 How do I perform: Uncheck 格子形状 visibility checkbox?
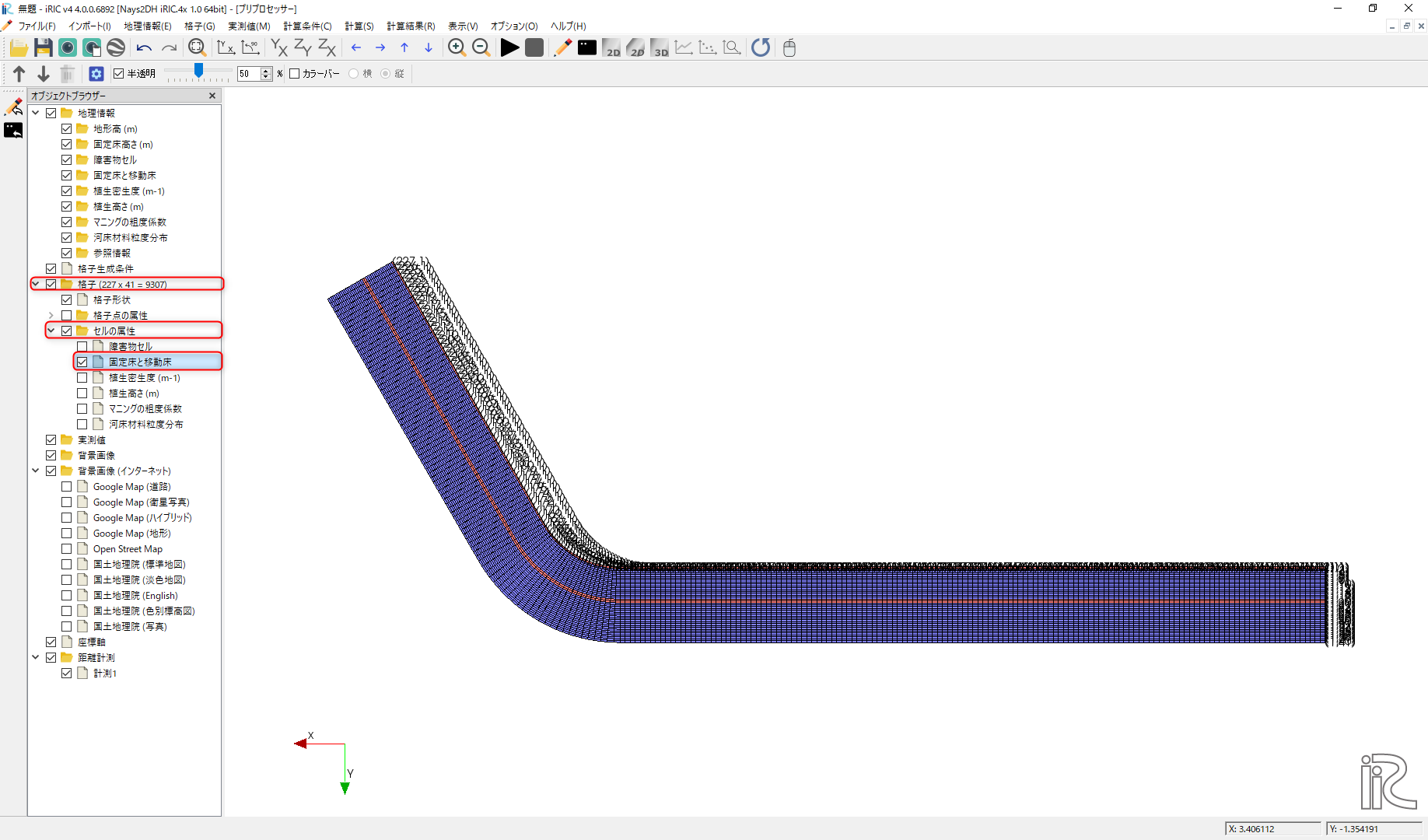[67, 300]
